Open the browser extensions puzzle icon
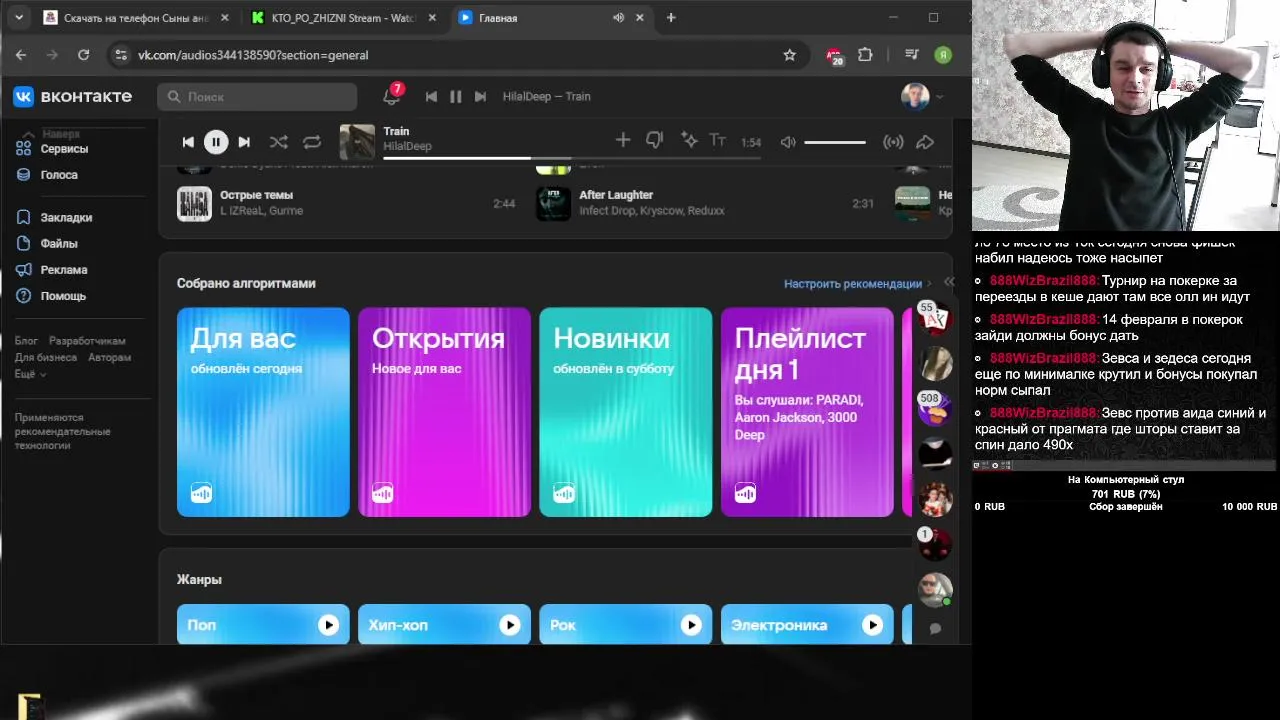 point(866,55)
